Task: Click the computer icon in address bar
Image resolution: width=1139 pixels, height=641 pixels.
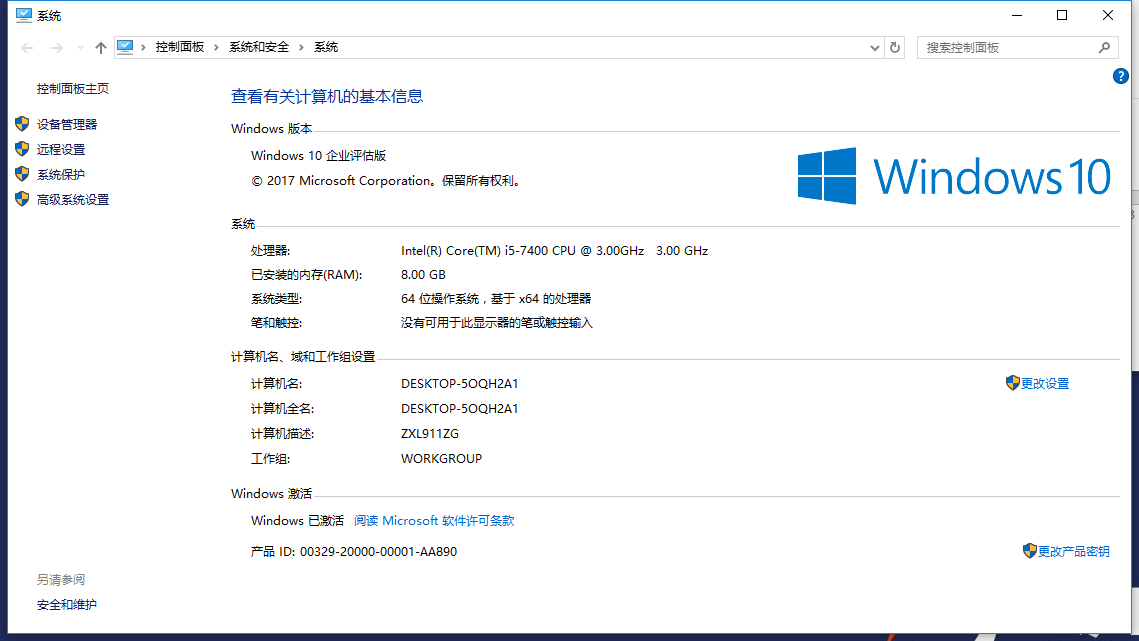Action: (125, 47)
